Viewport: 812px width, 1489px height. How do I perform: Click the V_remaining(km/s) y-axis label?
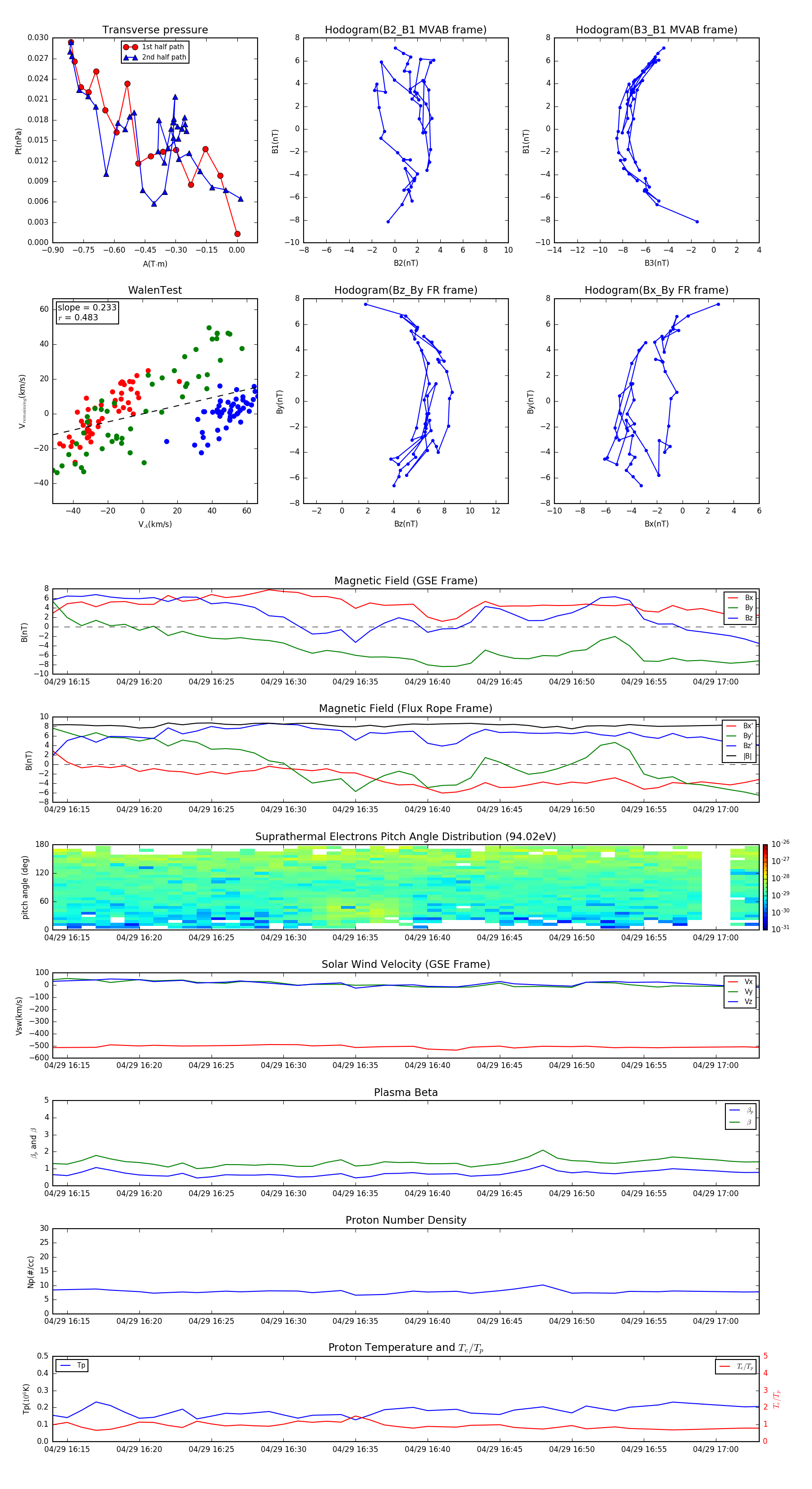click(22, 401)
